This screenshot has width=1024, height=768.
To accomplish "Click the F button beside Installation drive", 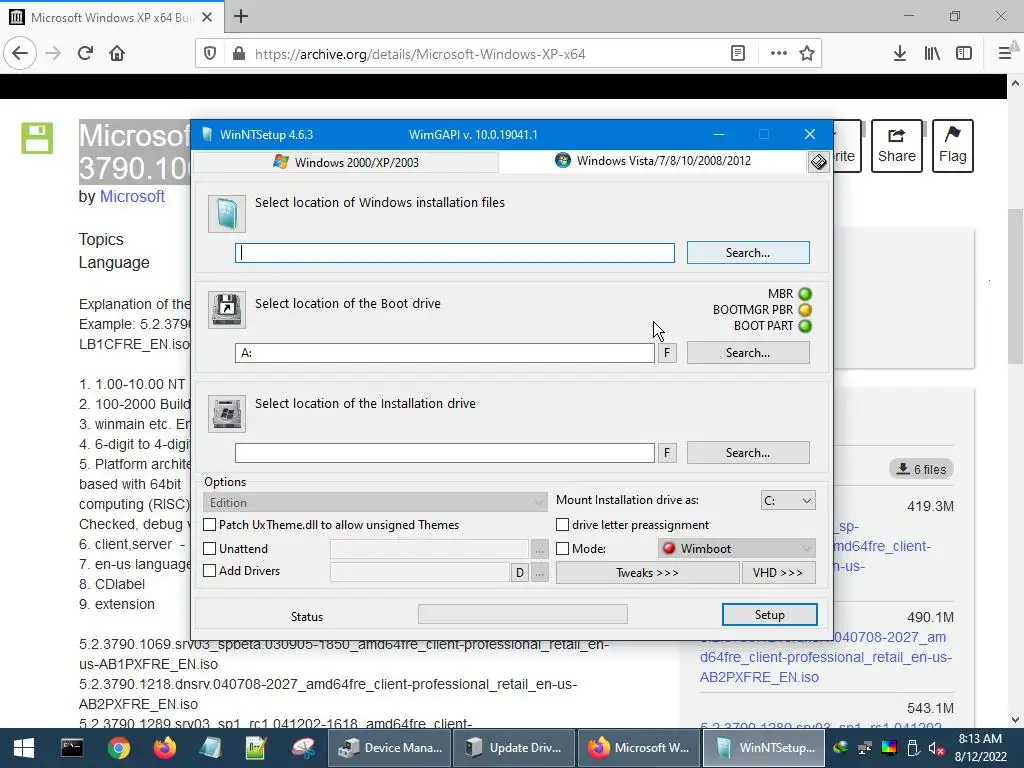I will 667,453.
